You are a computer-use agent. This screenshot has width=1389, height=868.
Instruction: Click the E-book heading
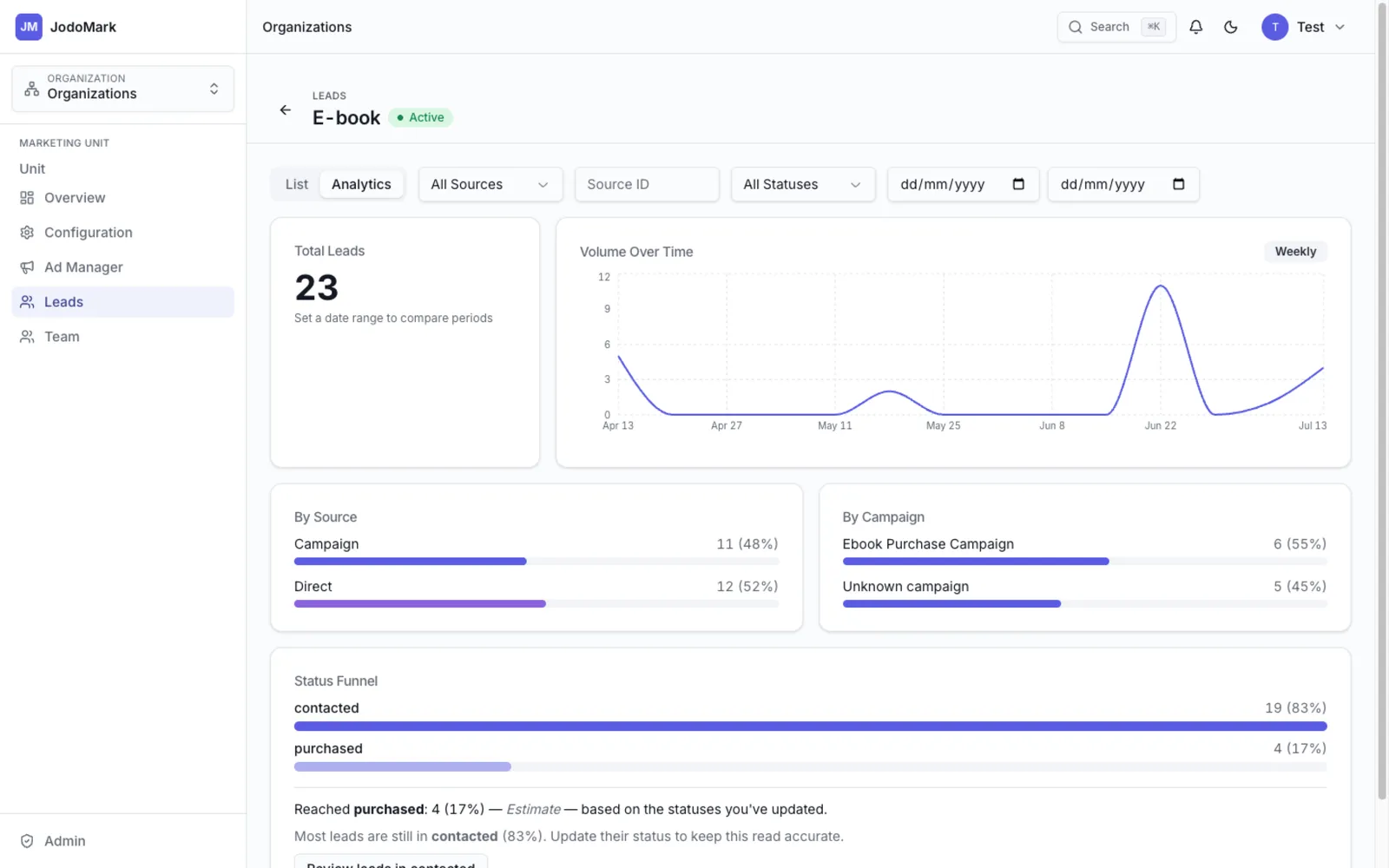click(x=346, y=117)
